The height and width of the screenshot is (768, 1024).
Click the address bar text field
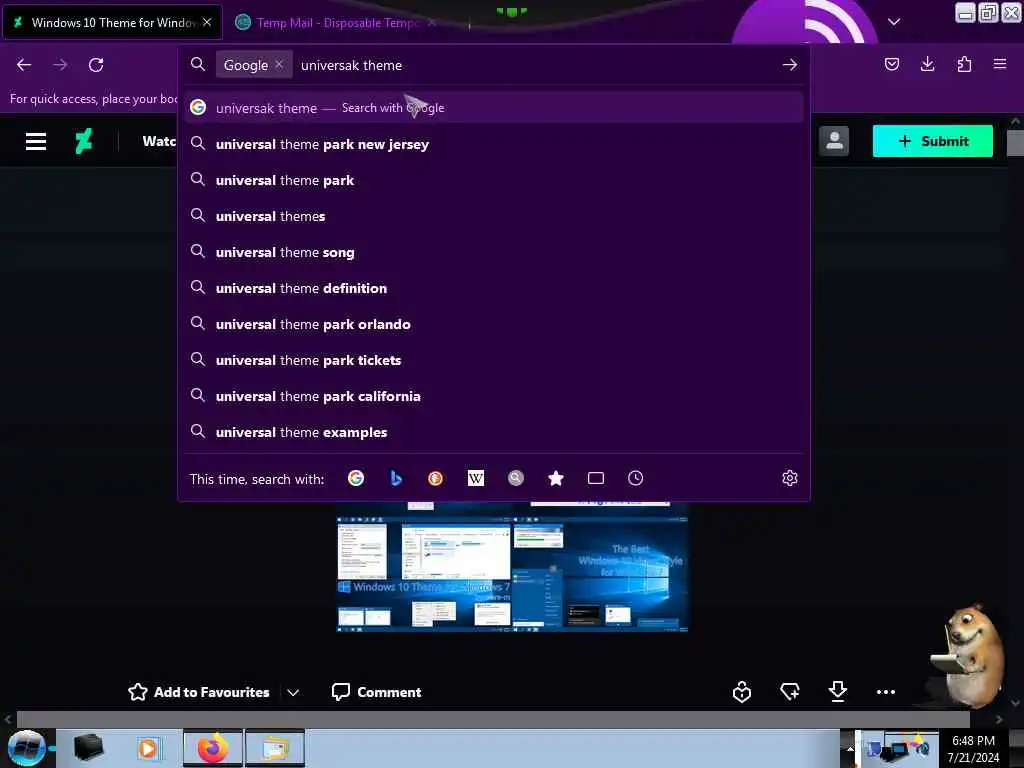(x=536, y=65)
